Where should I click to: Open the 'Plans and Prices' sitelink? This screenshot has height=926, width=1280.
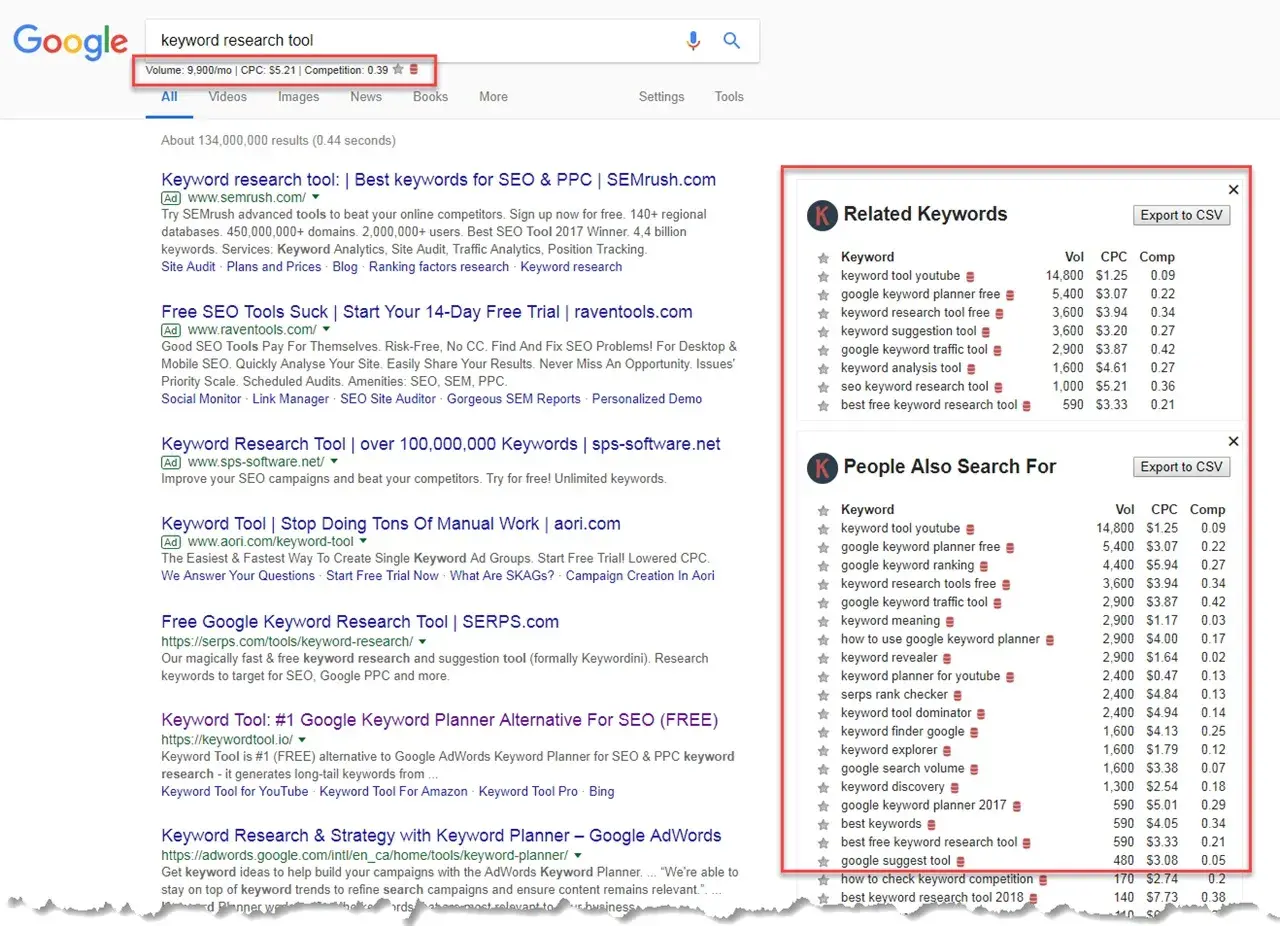[274, 267]
